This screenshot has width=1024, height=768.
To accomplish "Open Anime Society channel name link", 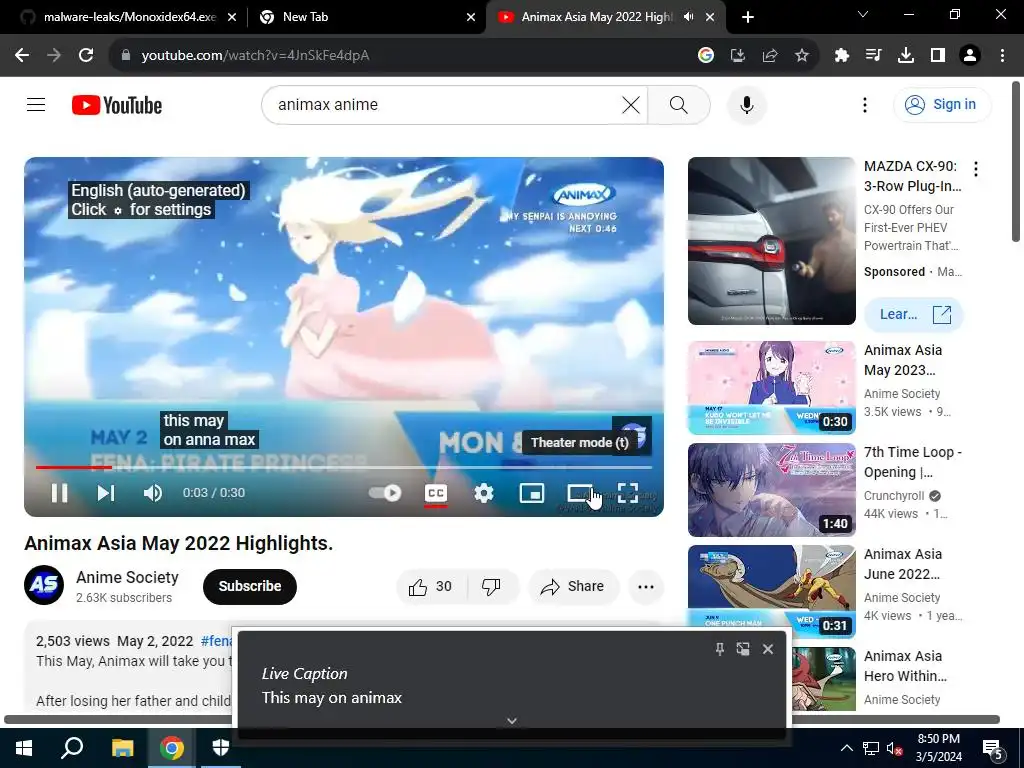I will tap(127, 577).
